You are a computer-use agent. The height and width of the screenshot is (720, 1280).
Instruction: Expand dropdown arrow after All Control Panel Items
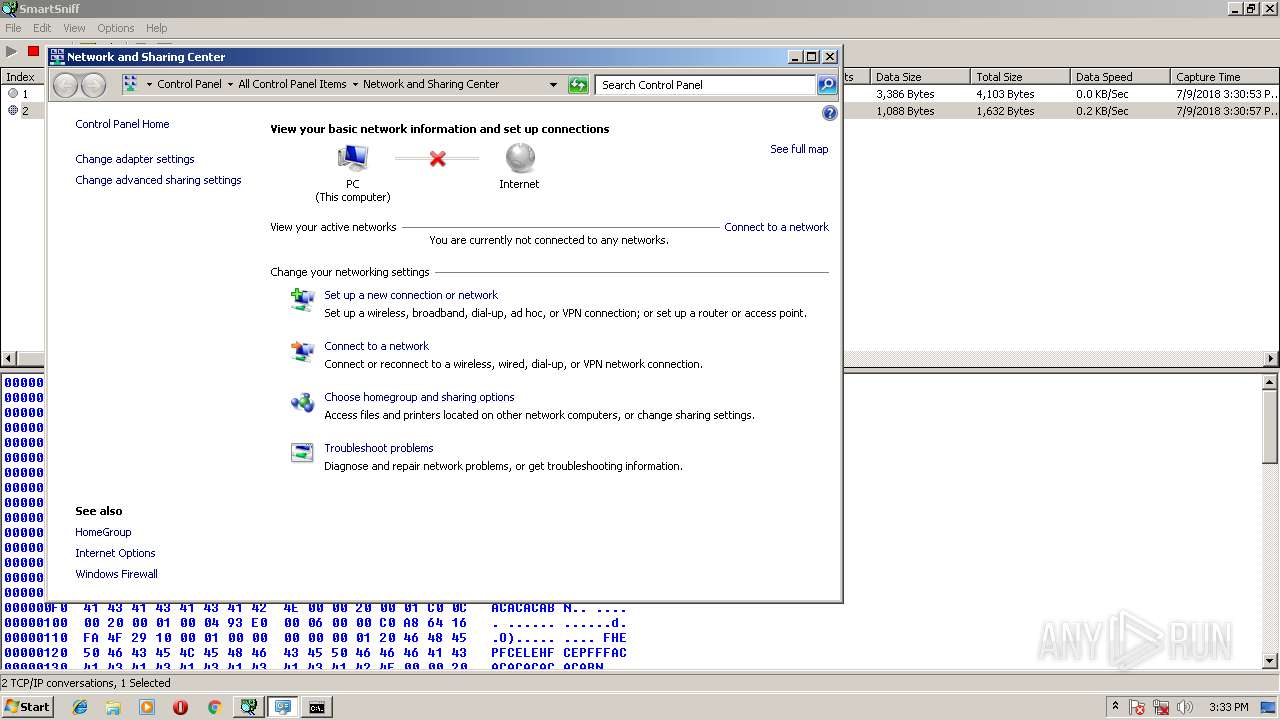355,85
